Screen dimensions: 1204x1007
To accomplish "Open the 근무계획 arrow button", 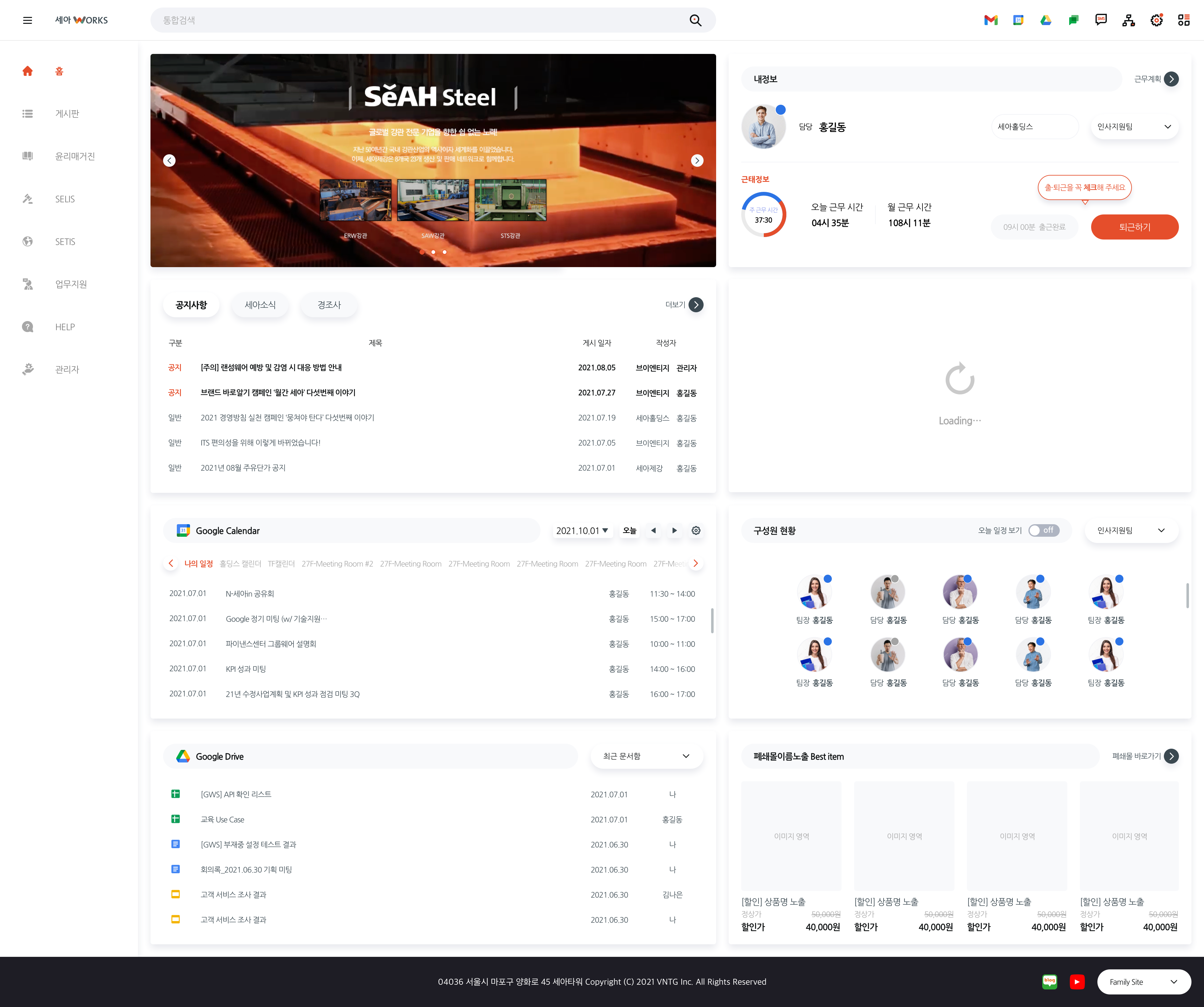I will click(1171, 79).
